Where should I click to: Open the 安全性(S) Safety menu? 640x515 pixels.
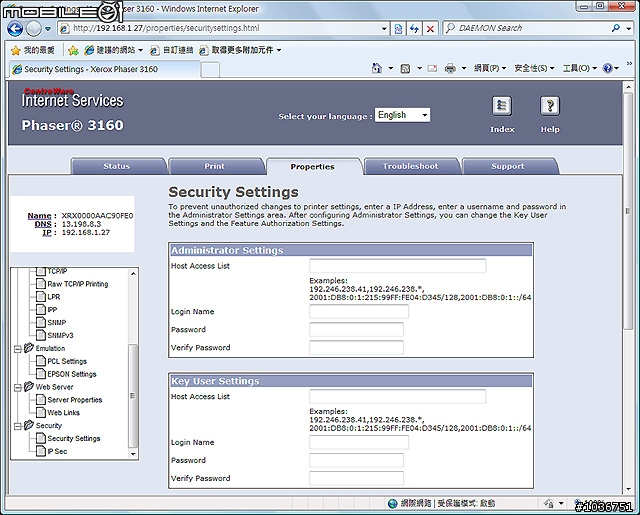534,68
